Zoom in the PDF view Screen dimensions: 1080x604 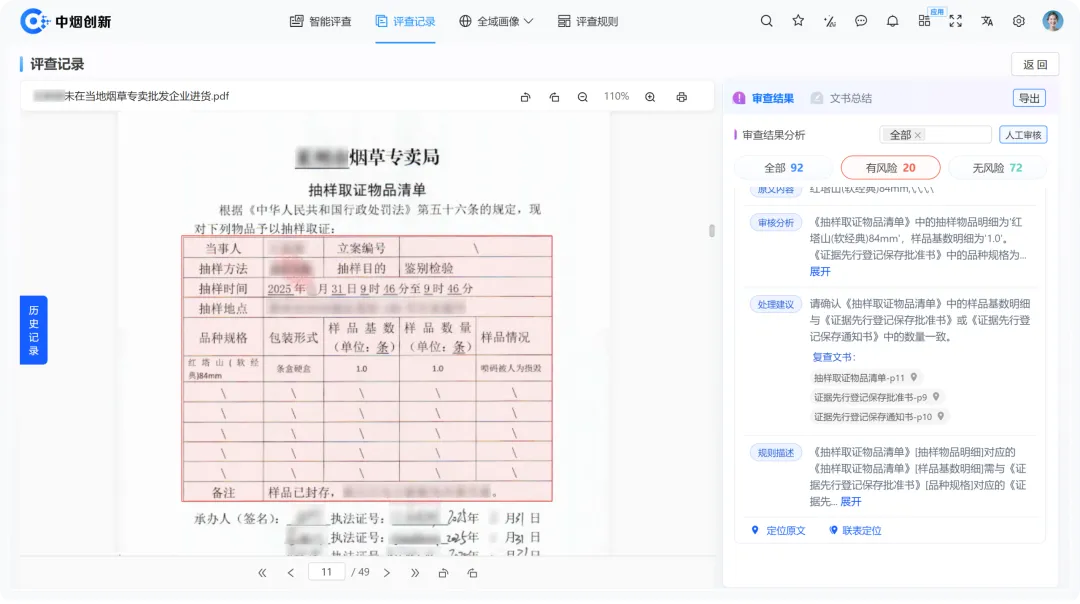point(650,97)
